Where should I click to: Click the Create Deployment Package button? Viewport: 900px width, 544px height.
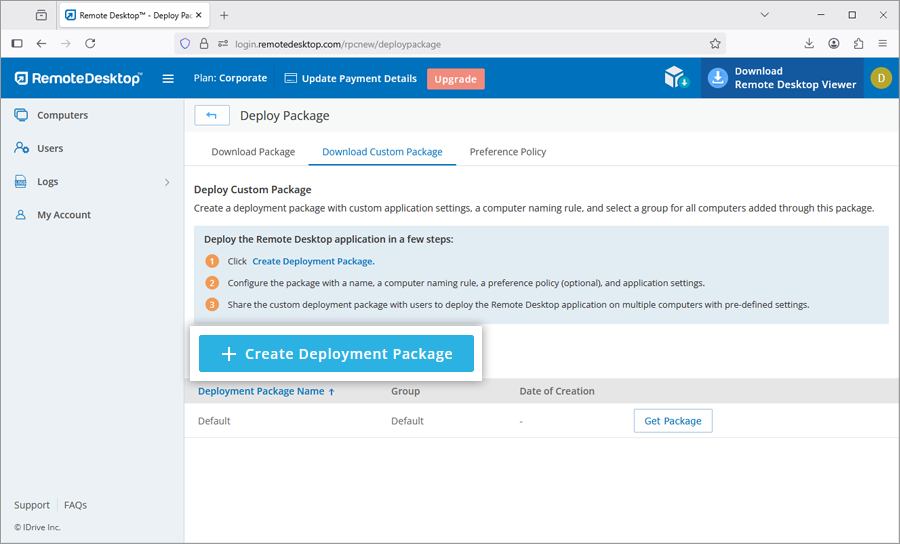336,354
